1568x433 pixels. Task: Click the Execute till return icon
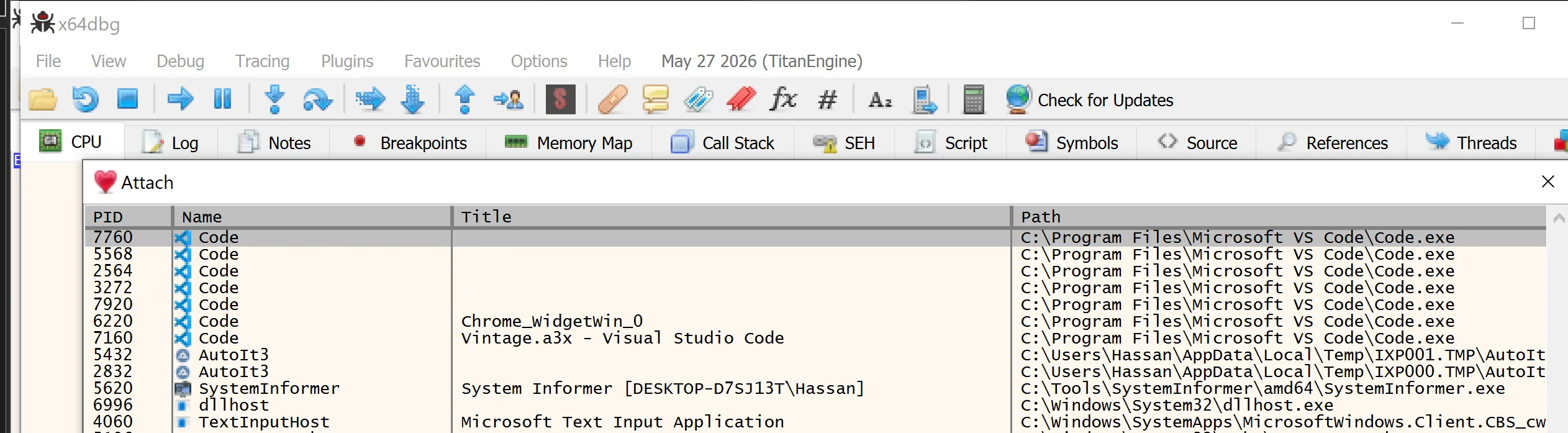[465, 99]
